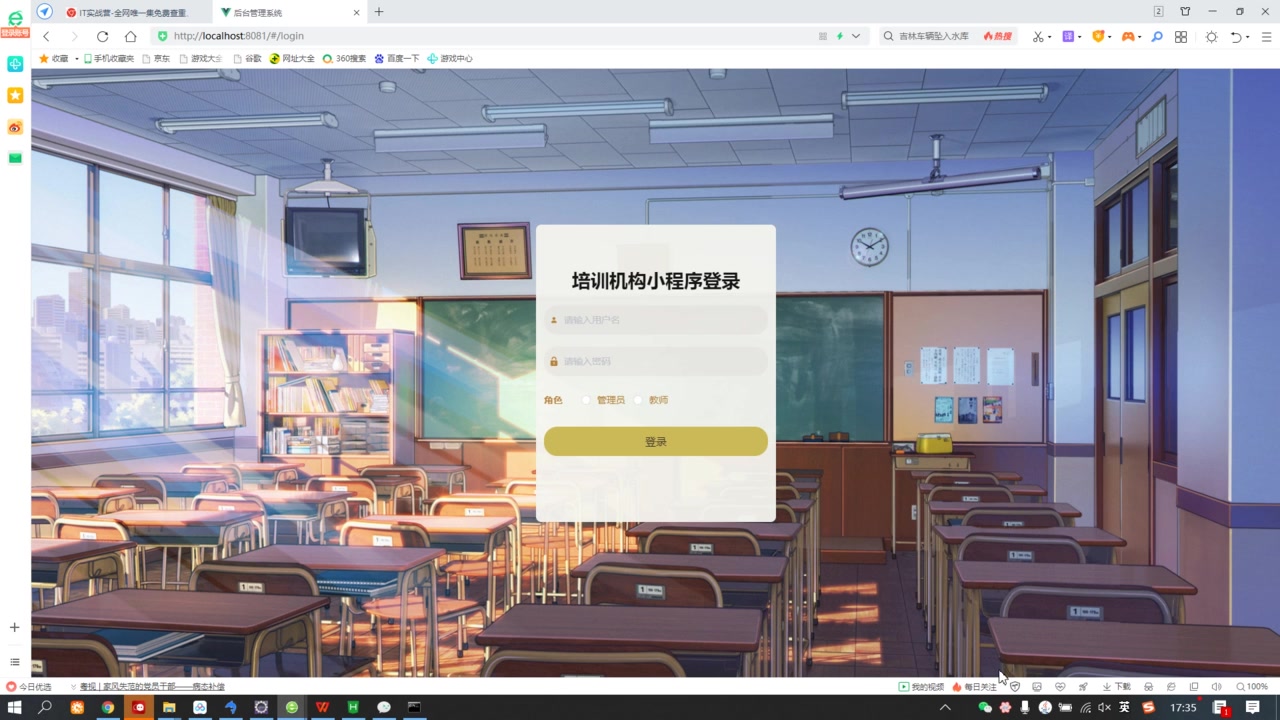1280x720 pixels.
Task: Open the hamburger menu at top right
Action: tap(1265, 36)
